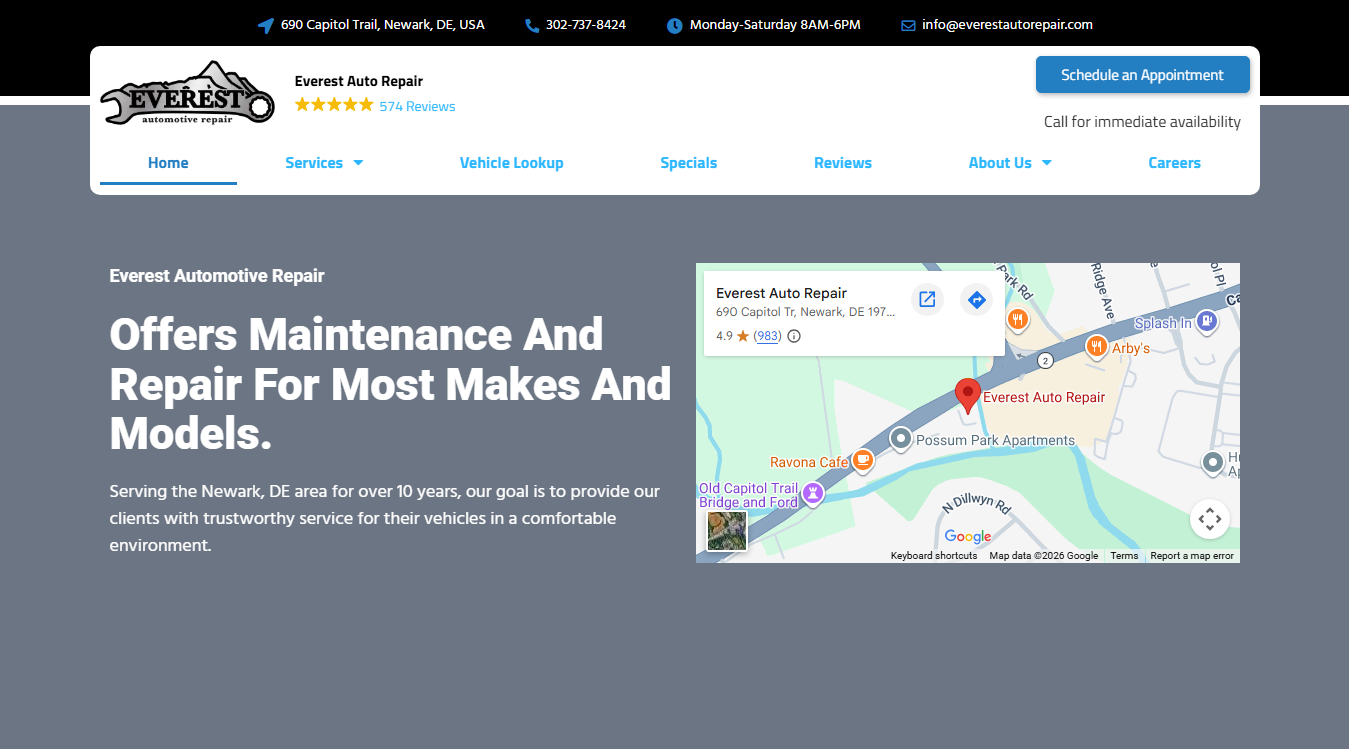The image size is (1349, 749).
Task: Click the info icon next to map rating
Action: point(794,336)
